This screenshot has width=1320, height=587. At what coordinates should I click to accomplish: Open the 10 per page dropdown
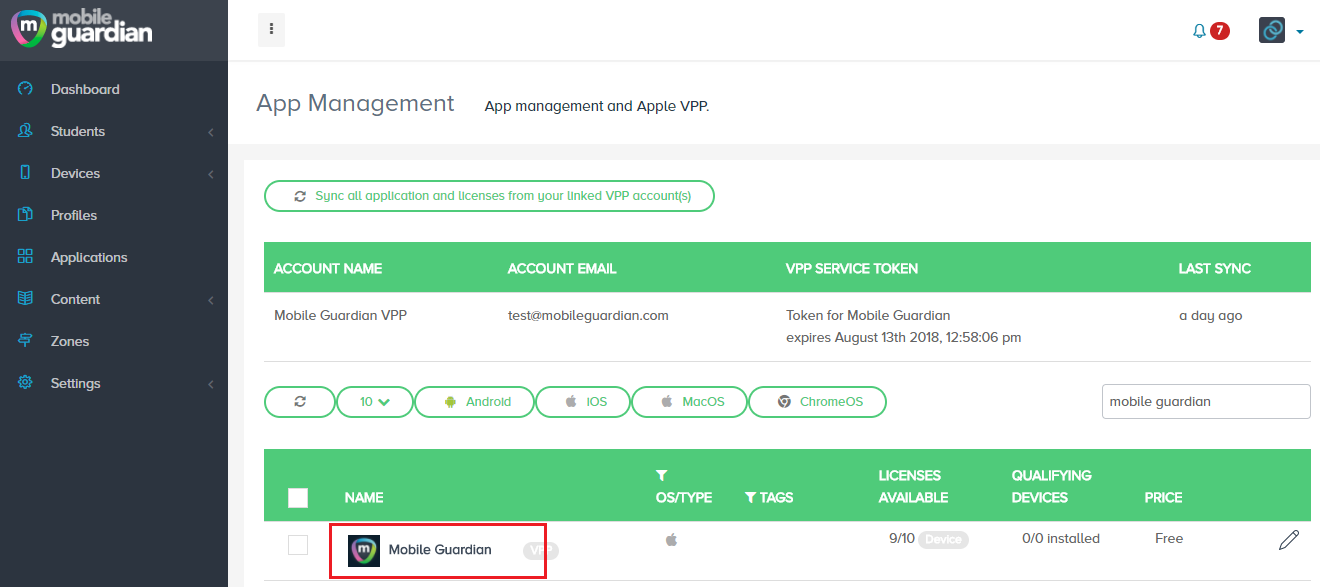pyautogui.click(x=375, y=402)
